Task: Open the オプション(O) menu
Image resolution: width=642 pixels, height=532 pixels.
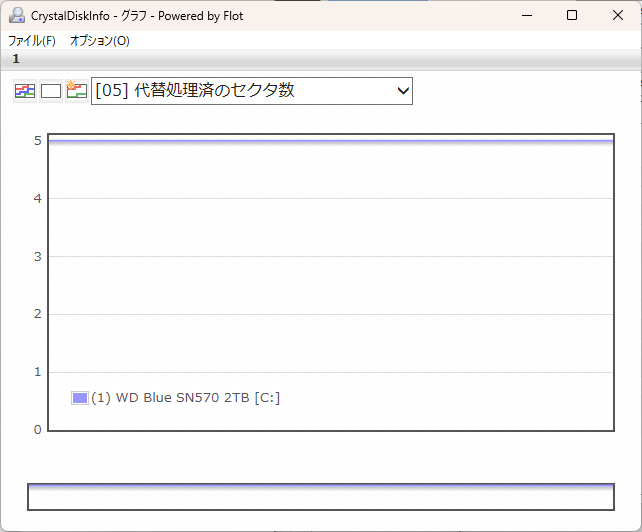Action: tap(100, 41)
